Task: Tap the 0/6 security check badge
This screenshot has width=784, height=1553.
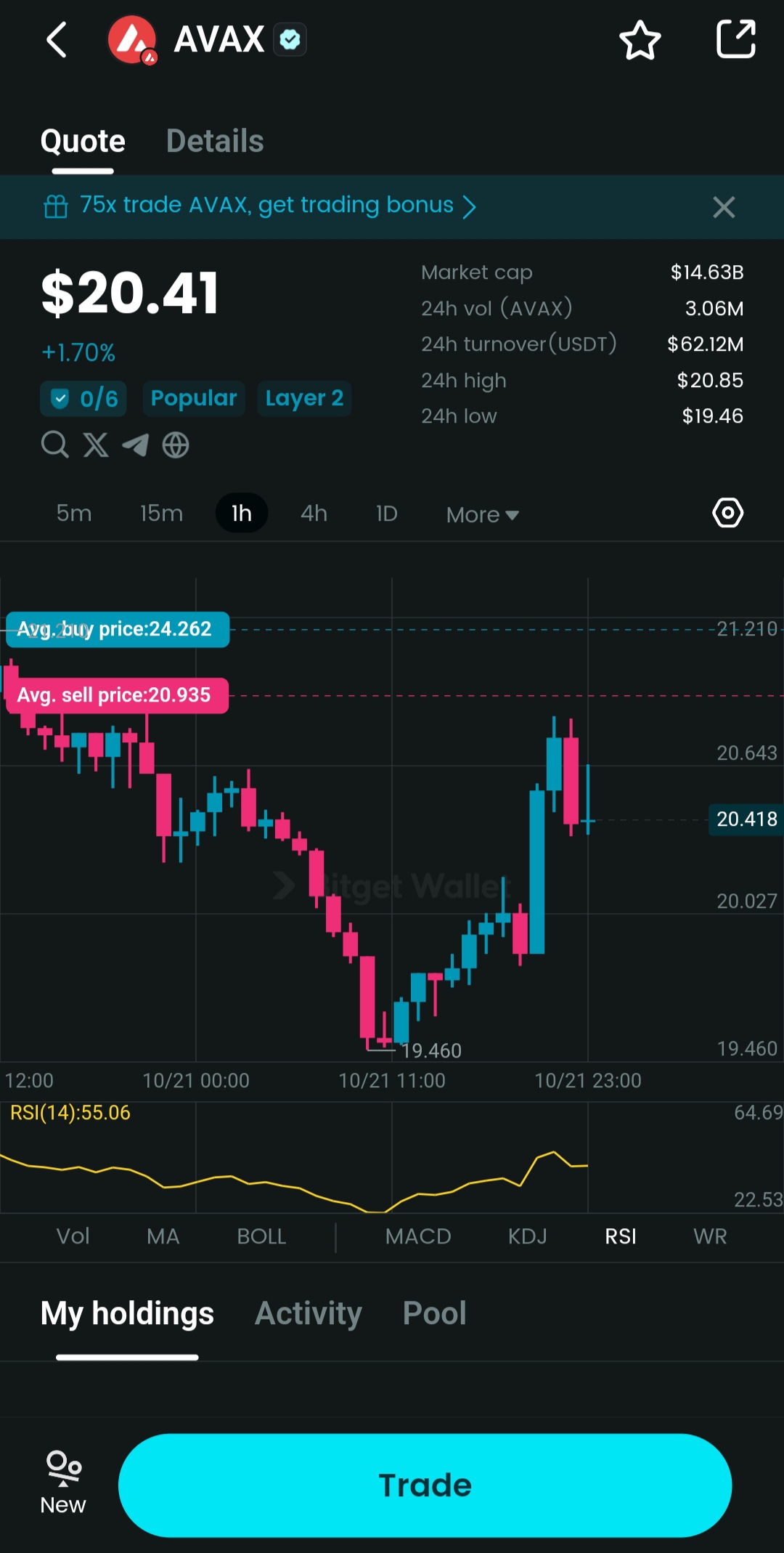Action: (x=83, y=399)
